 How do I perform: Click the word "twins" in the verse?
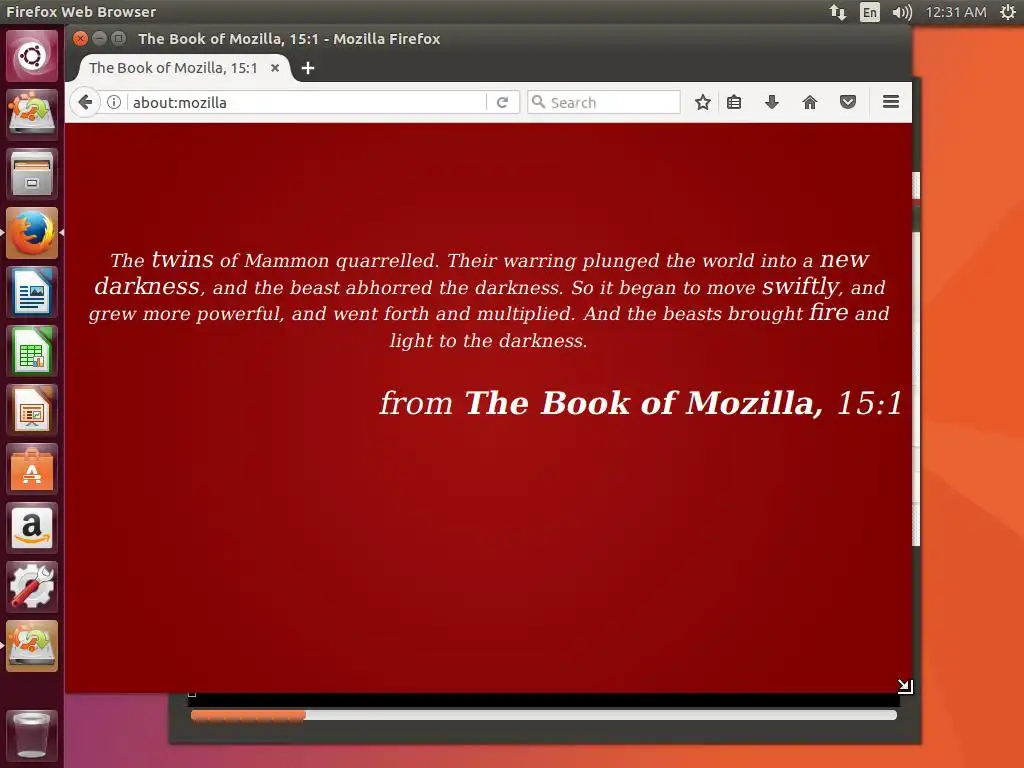pos(182,259)
